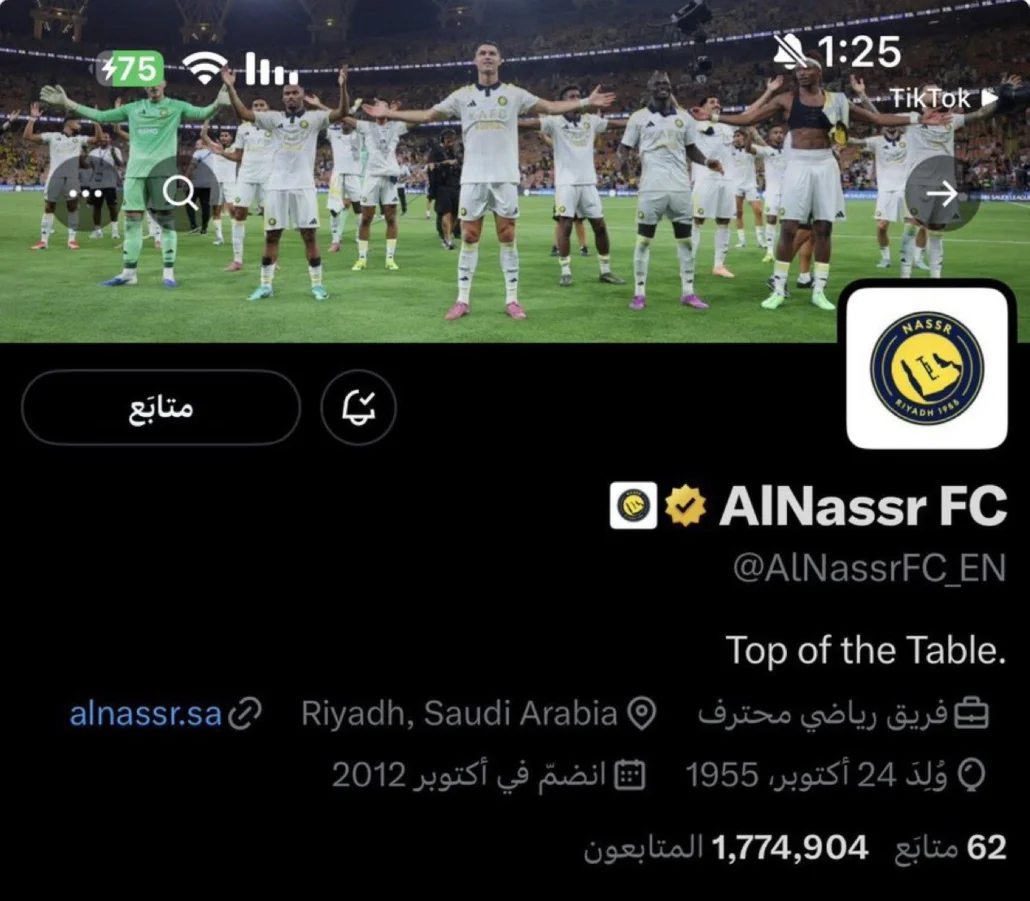This screenshot has width=1030, height=901.
Task: Tap the calendar joined-date icon
Action: 630,776
